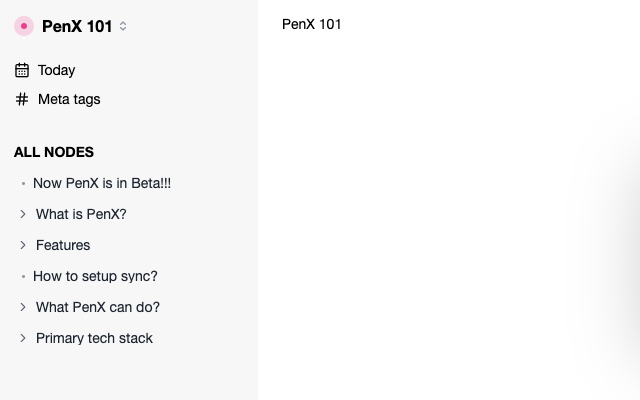Open the 'How to setup sync?' node
This screenshot has width=640, height=400.
[x=95, y=276]
